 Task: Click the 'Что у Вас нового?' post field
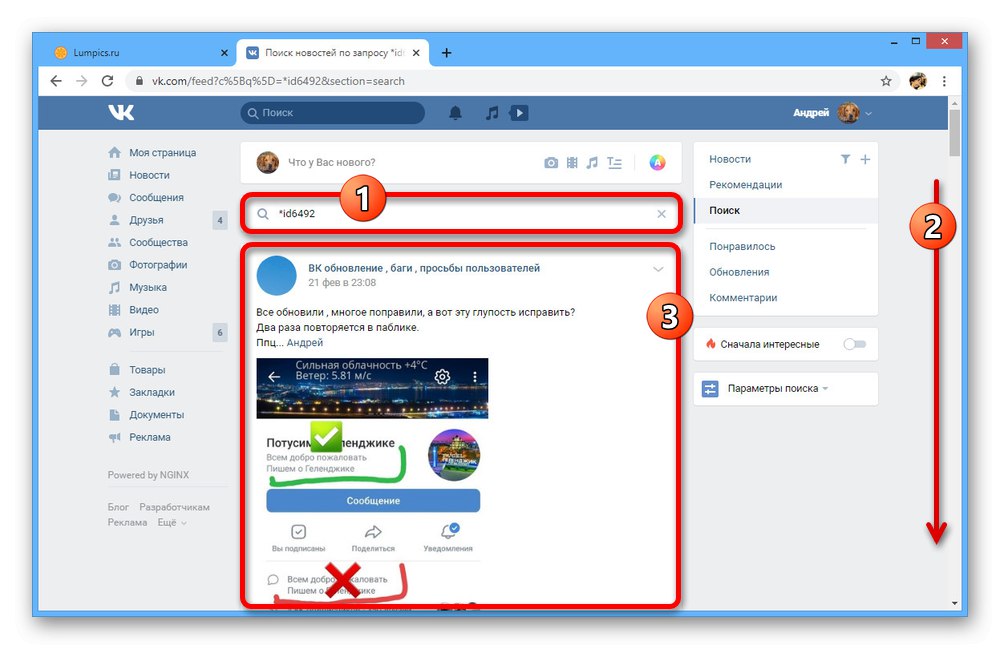[x=332, y=163]
